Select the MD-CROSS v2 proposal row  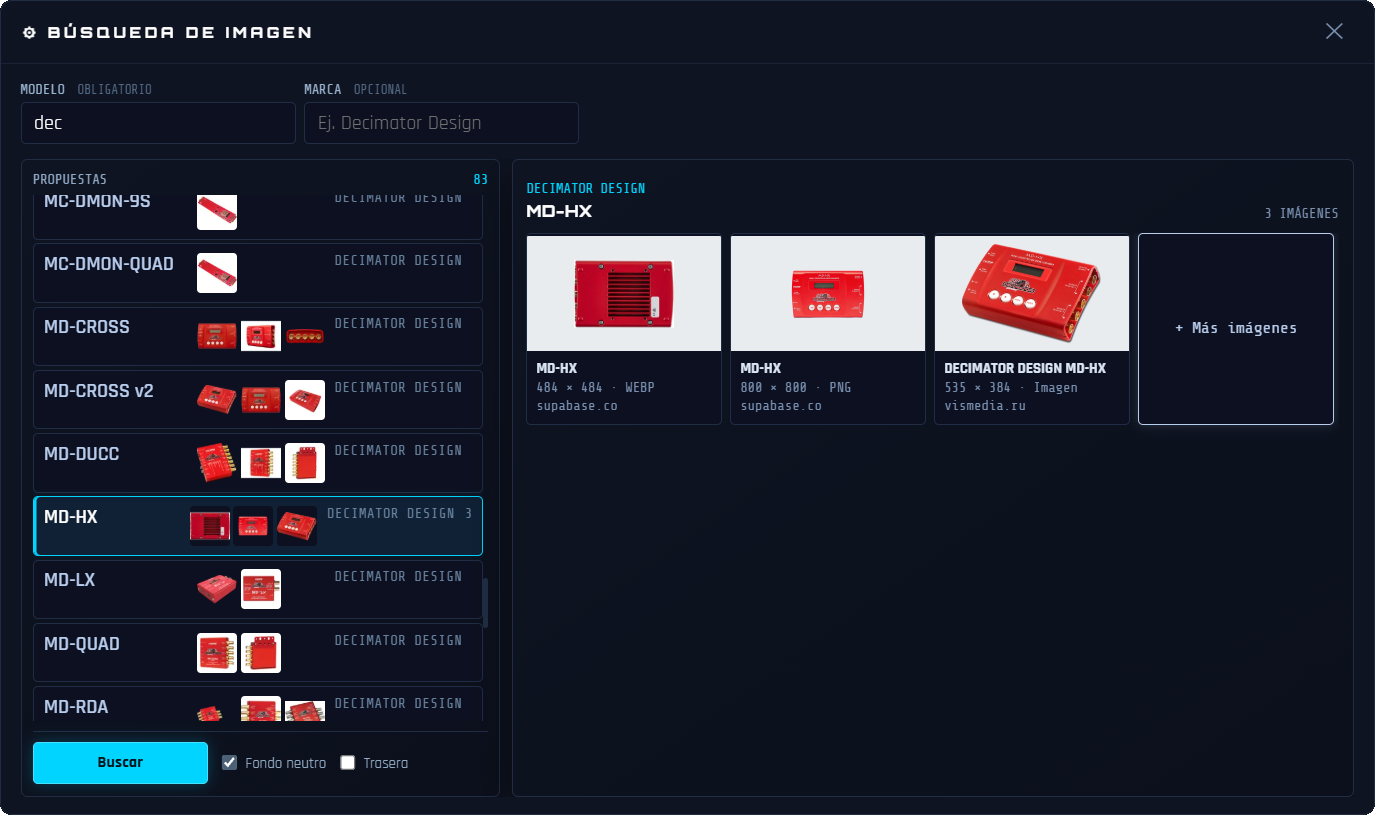[258, 399]
